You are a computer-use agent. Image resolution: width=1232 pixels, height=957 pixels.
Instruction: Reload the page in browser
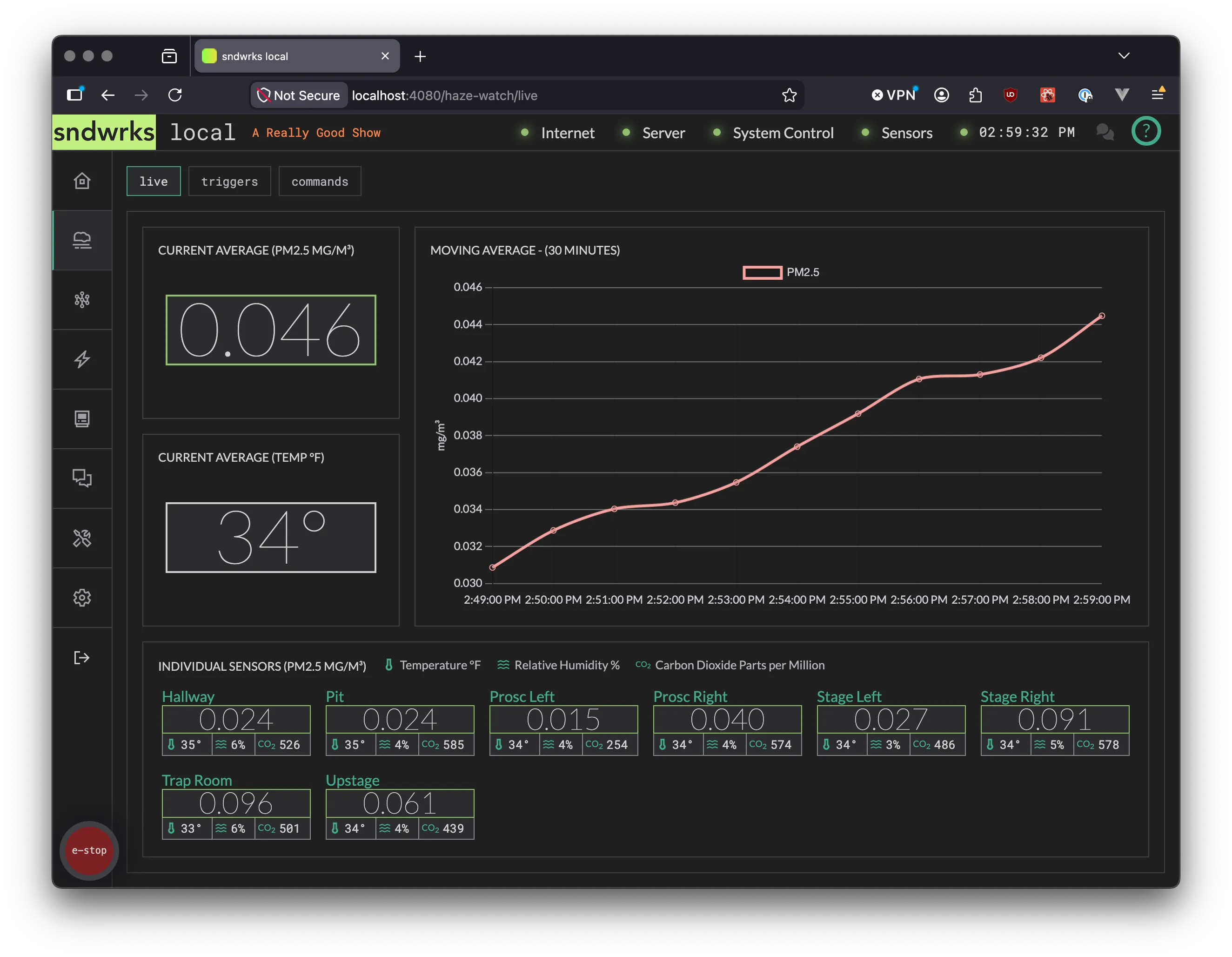coord(175,95)
